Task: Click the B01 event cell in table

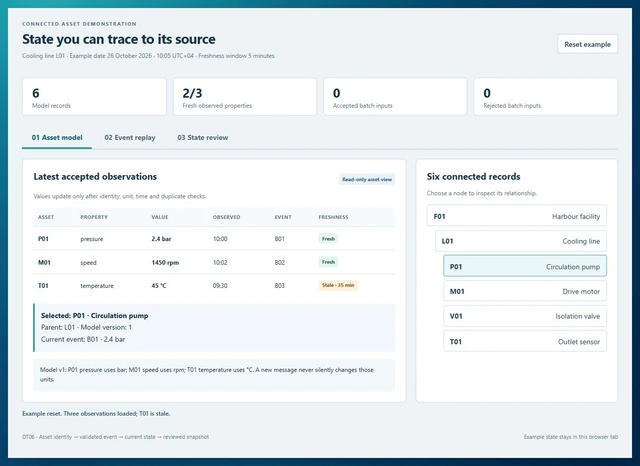Action: click(280, 239)
